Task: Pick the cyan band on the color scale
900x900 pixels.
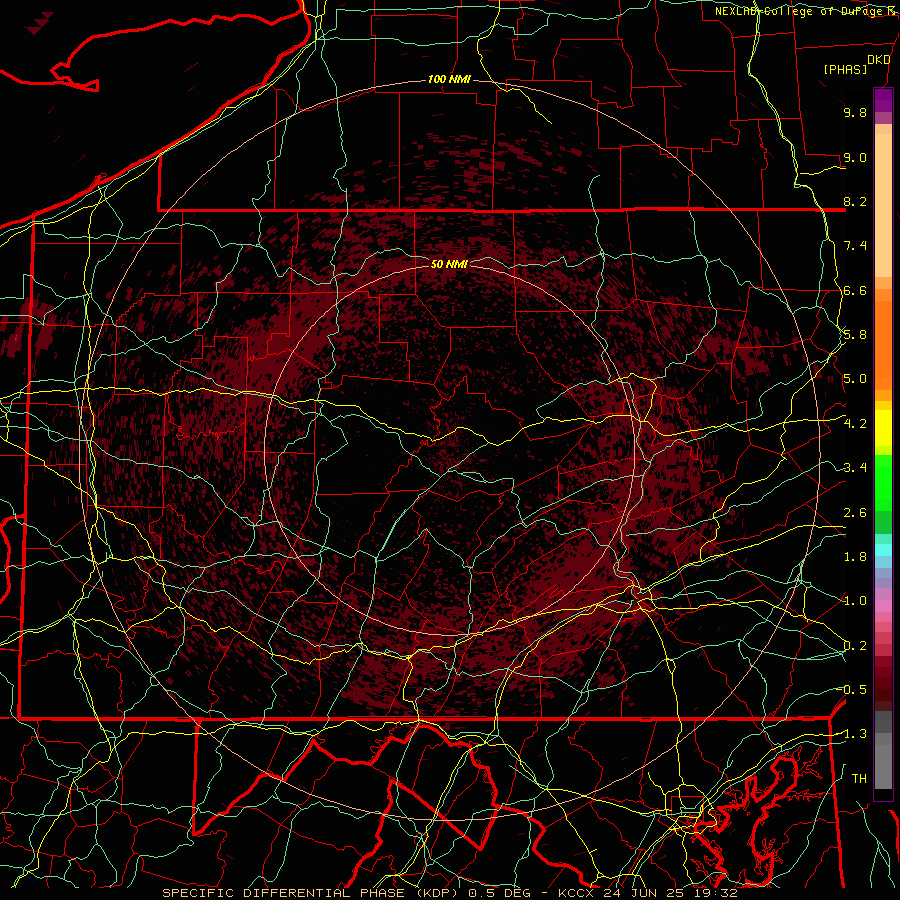Action: click(883, 550)
